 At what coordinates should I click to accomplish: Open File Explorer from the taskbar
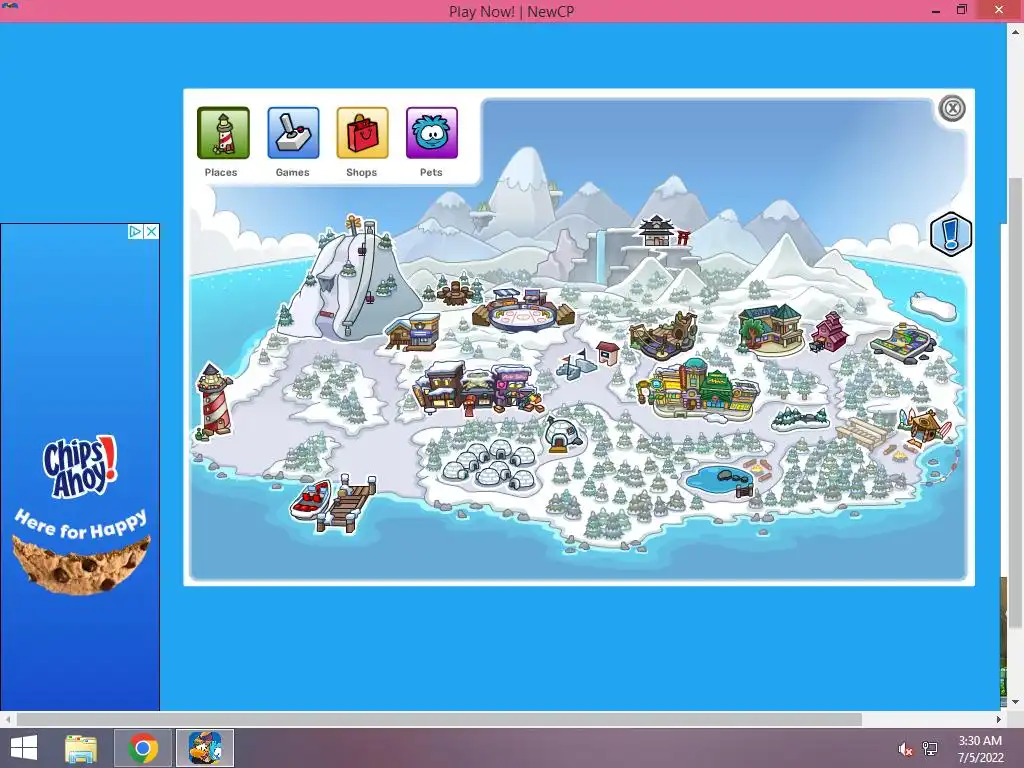coord(81,748)
